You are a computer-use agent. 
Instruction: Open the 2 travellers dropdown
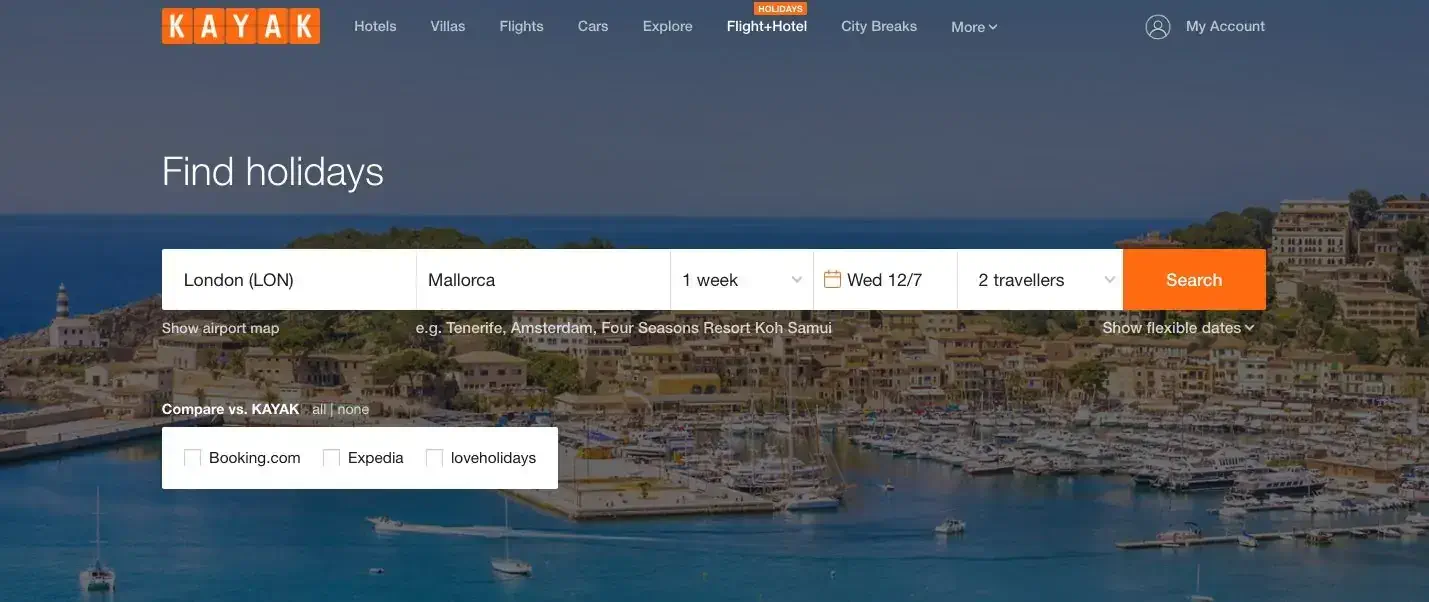point(1041,280)
